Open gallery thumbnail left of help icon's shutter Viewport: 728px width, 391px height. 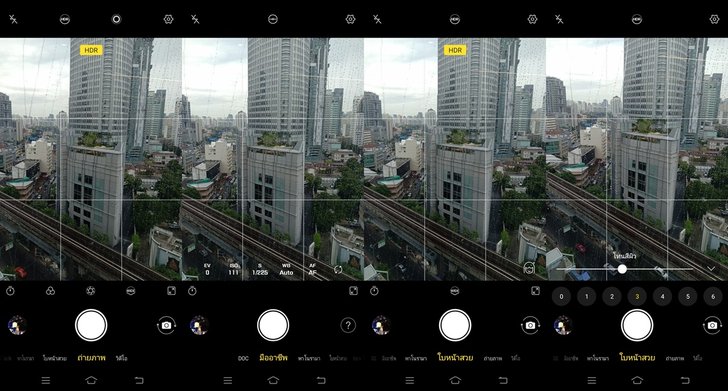199,325
